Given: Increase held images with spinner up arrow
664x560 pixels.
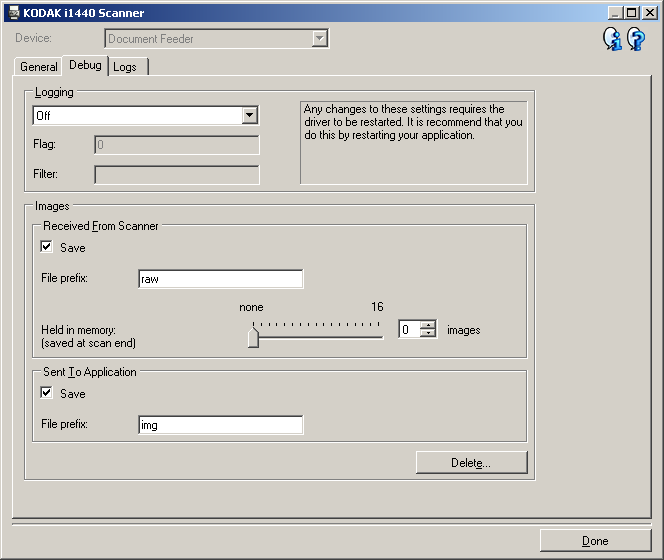Looking at the screenshot, I should coord(428,325).
